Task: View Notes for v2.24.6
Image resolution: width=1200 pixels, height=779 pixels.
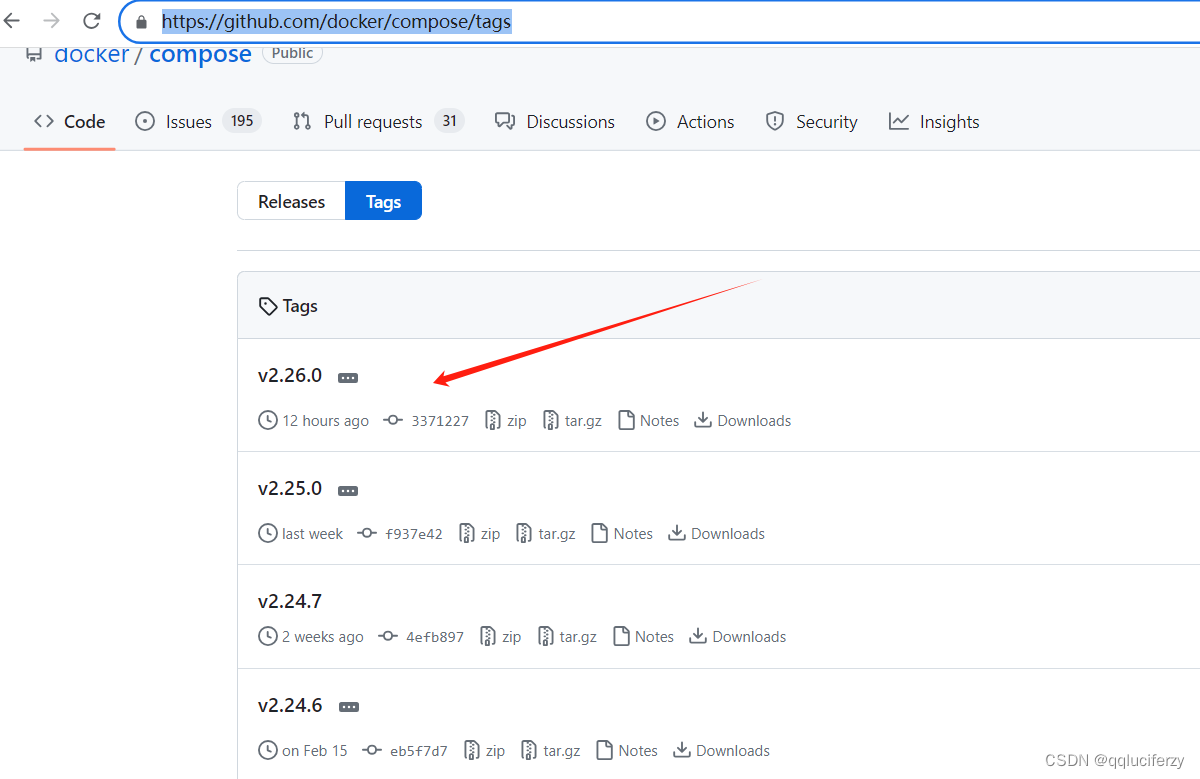Action: pos(627,751)
